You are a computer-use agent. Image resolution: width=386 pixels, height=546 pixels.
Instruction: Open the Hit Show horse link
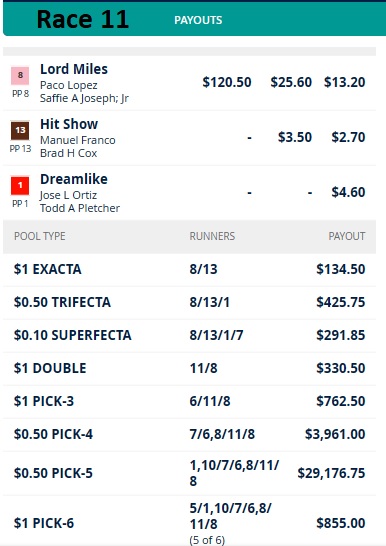click(69, 124)
